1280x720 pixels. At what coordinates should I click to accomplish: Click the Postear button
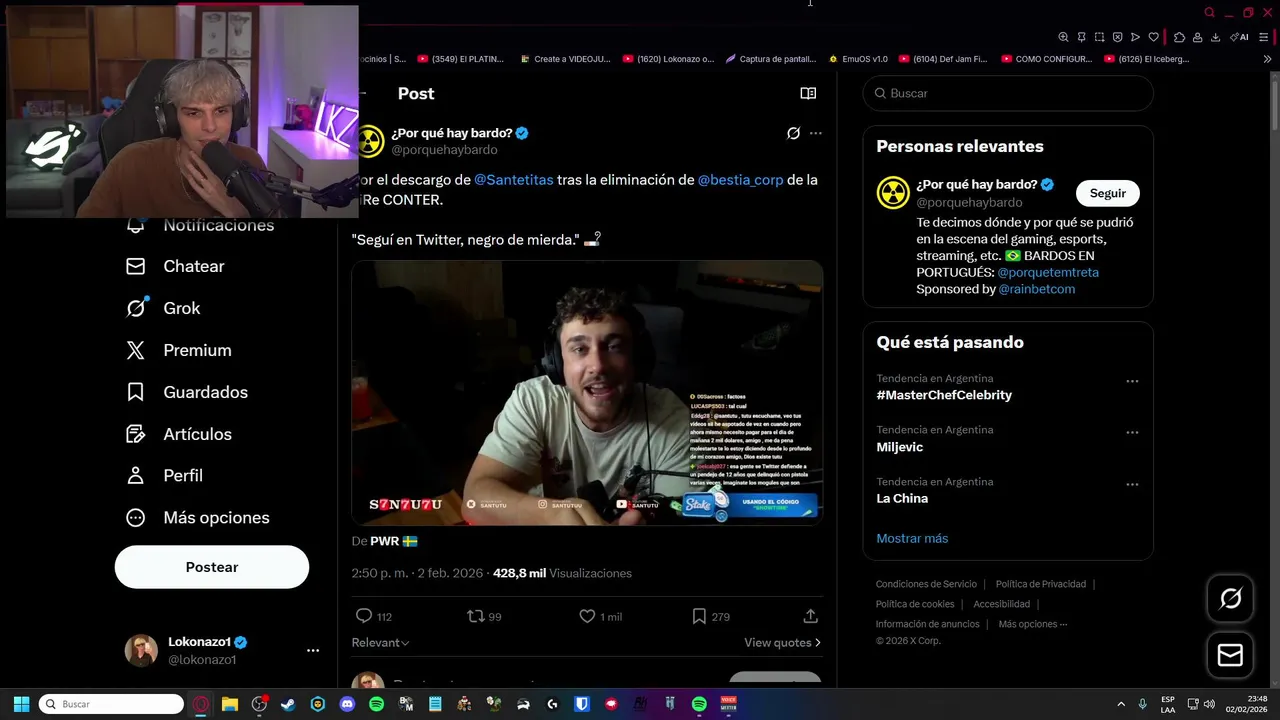tap(212, 567)
